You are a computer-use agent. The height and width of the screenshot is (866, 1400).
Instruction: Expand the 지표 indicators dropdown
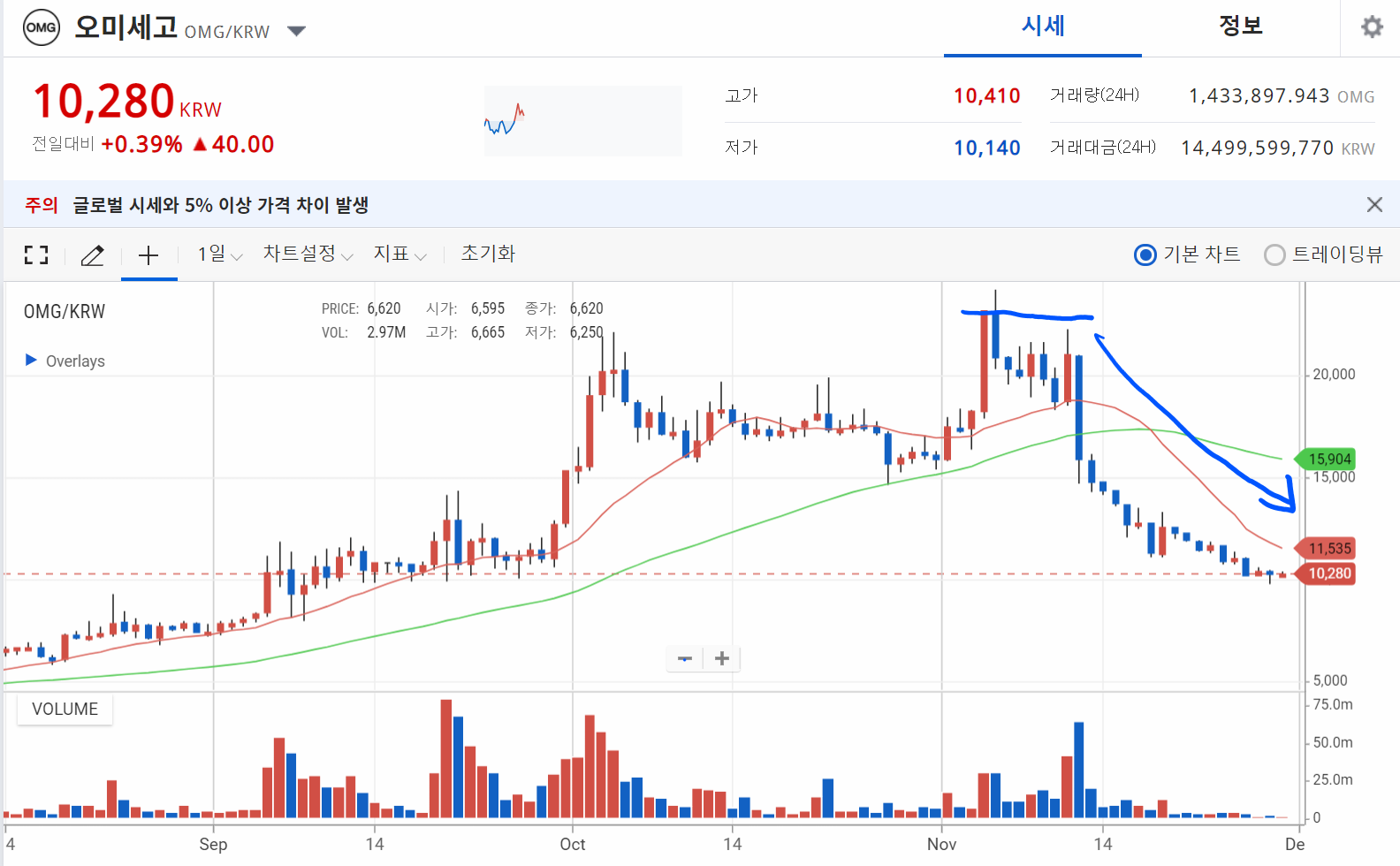400,254
